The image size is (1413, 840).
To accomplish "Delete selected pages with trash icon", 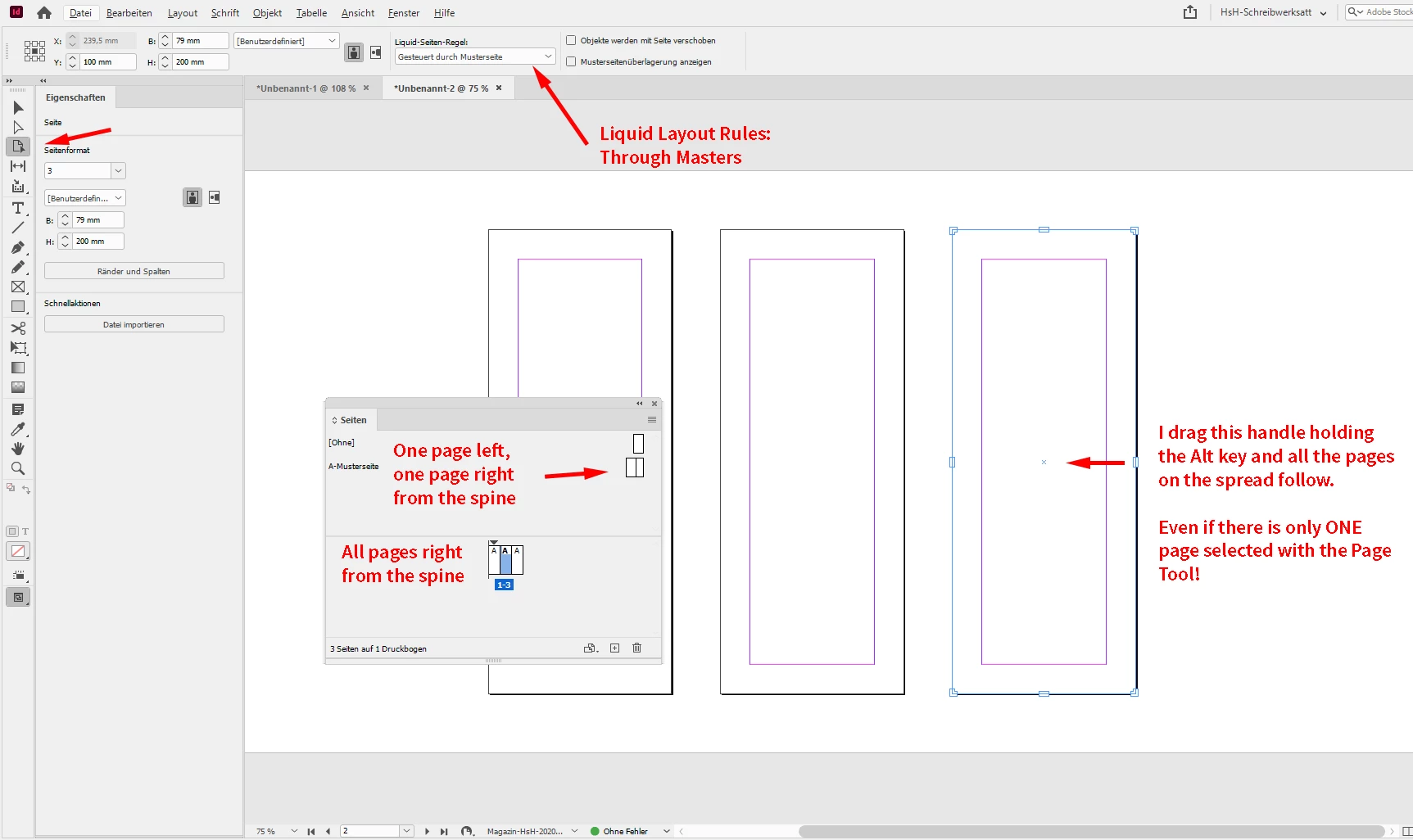I will (636, 648).
